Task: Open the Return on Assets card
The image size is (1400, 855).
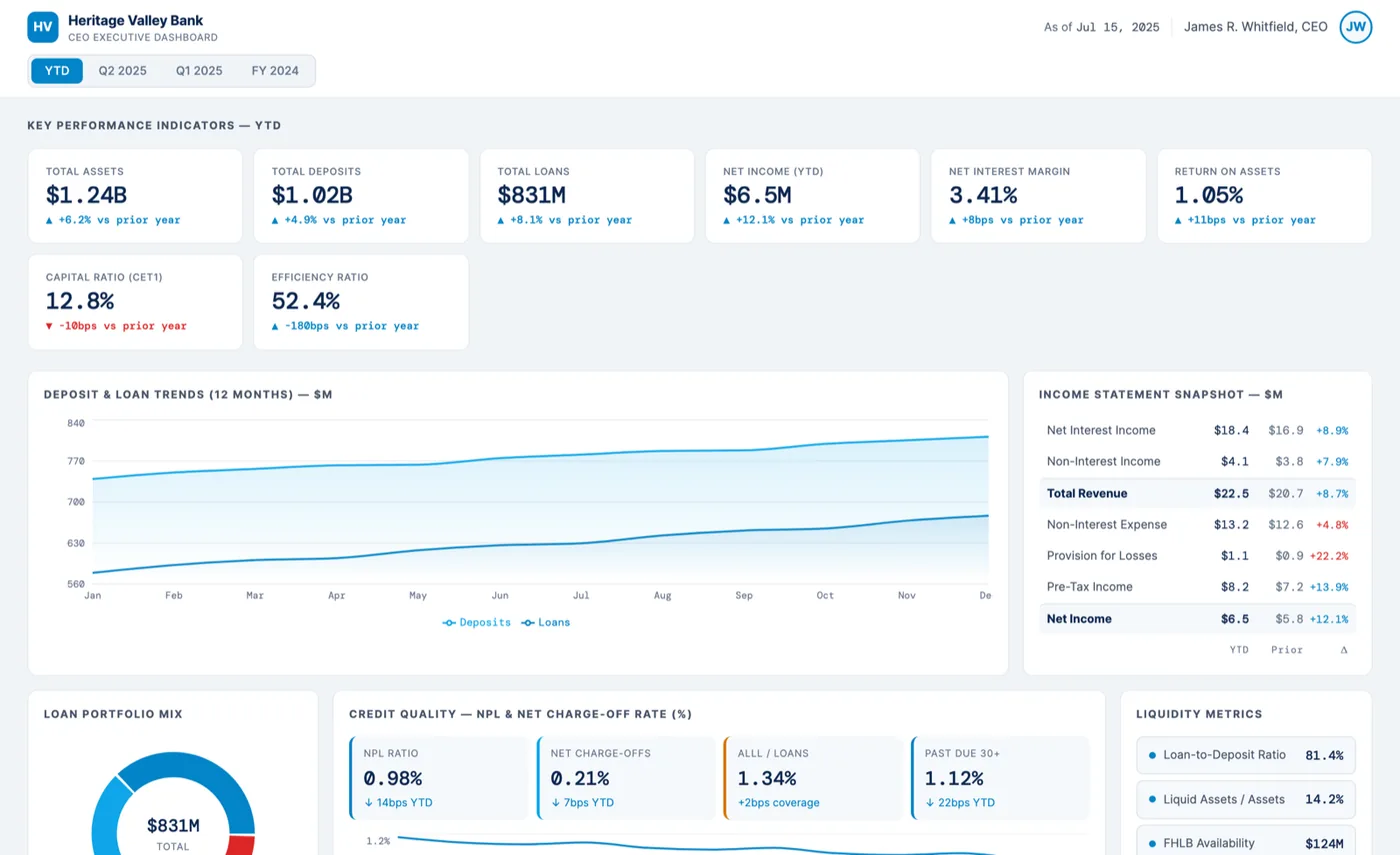Action: tap(1264, 196)
